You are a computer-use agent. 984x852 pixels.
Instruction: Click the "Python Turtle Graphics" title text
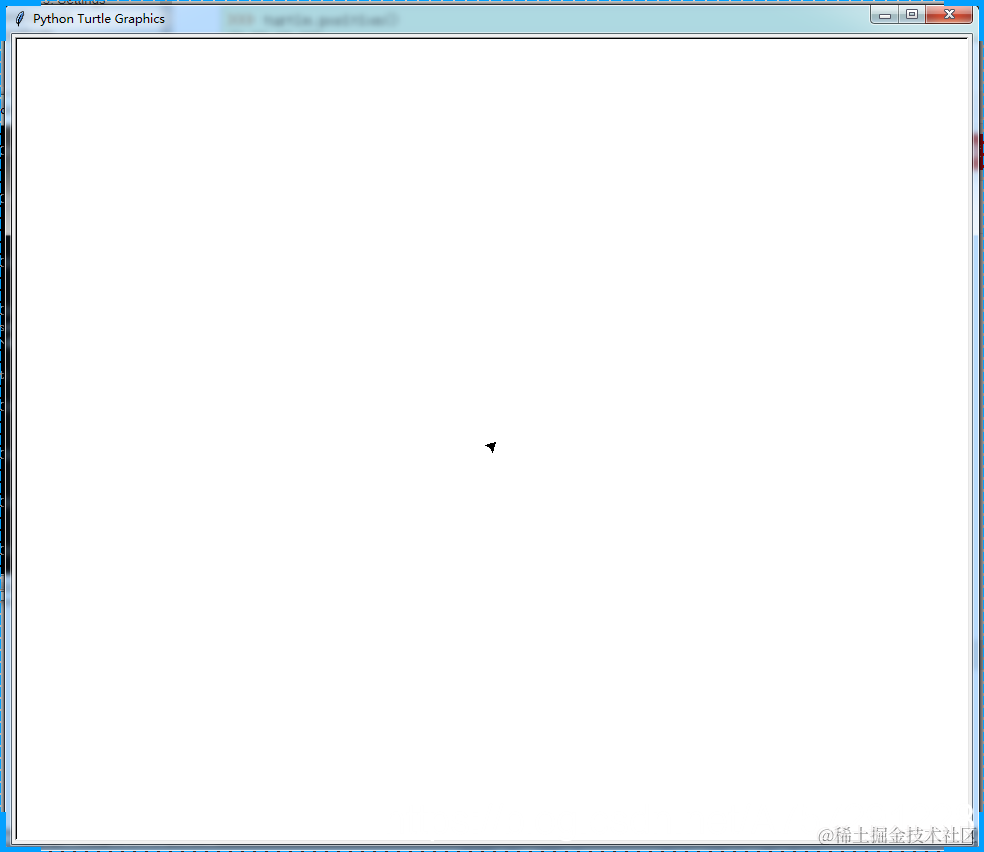99,19
